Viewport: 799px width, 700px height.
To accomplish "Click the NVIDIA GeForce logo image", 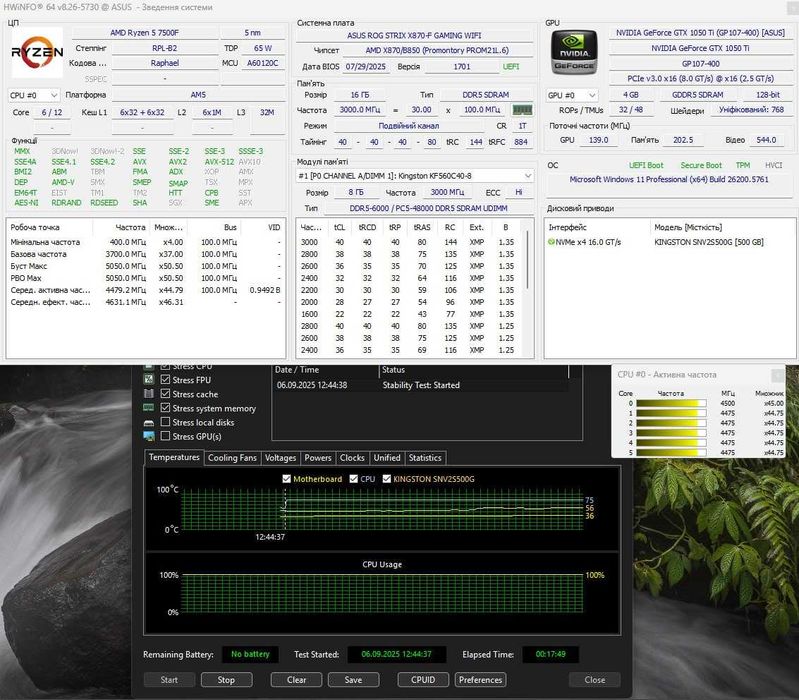I will pyautogui.click(x=574, y=52).
